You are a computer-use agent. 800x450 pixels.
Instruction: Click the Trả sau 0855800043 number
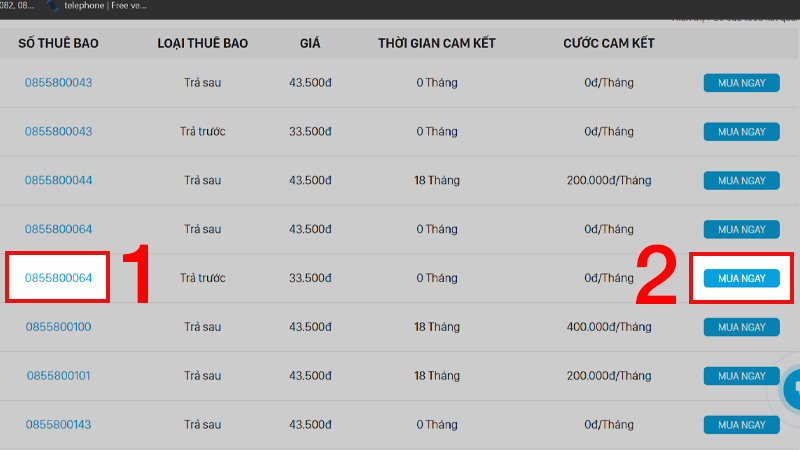(x=59, y=82)
